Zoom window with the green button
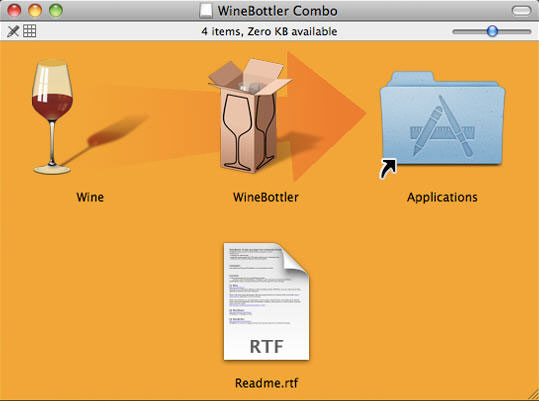This screenshot has height=401, width=539. coord(56,11)
